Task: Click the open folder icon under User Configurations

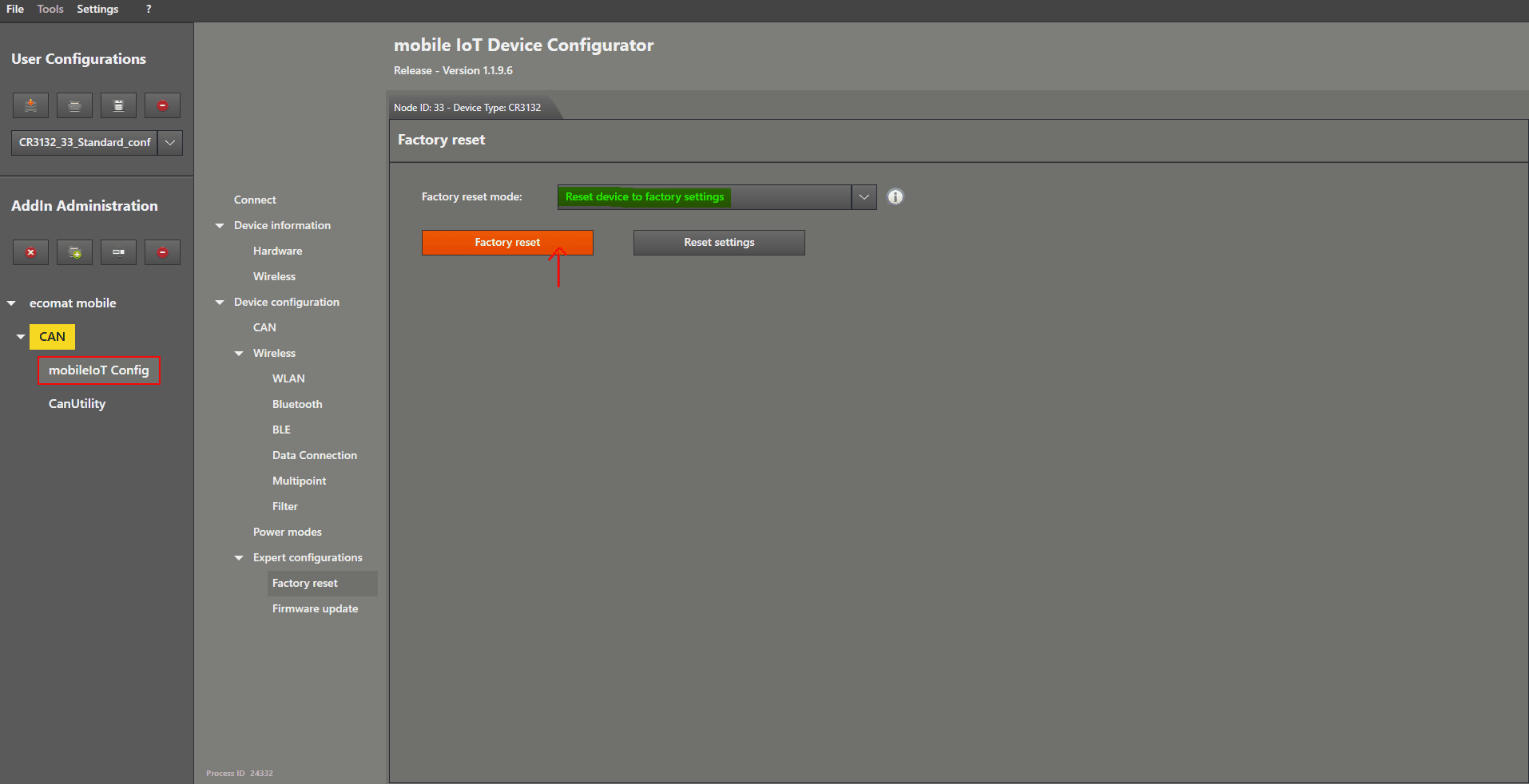Action: [74, 105]
